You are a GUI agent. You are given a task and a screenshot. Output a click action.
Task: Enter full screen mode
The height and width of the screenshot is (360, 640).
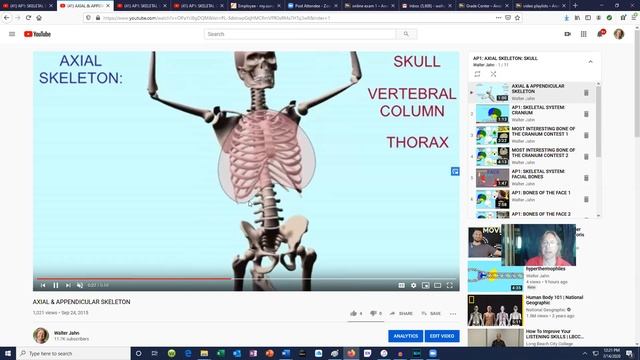click(449, 285)
